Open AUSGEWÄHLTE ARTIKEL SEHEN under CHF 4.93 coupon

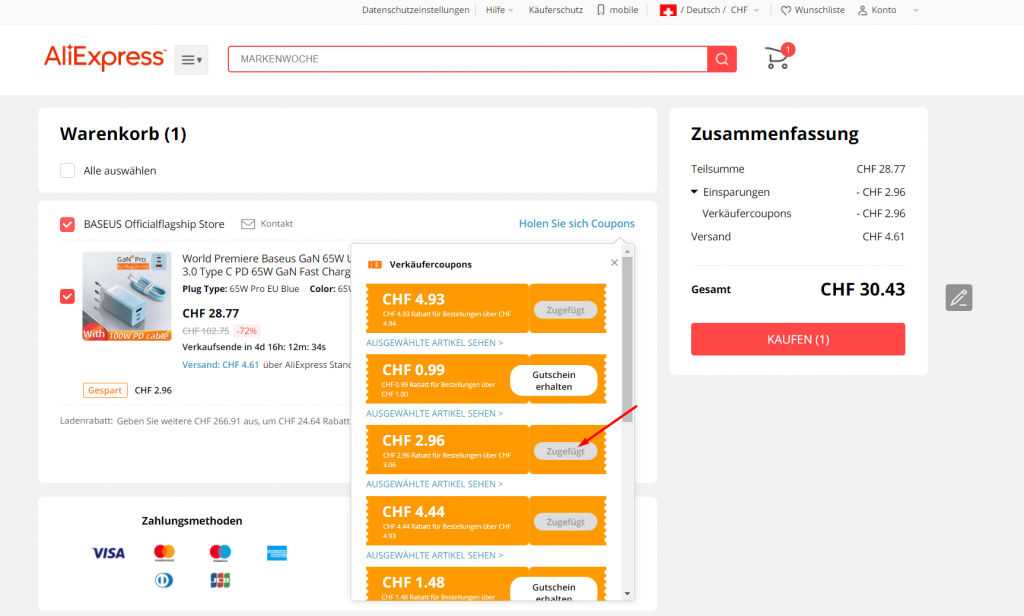434,342
